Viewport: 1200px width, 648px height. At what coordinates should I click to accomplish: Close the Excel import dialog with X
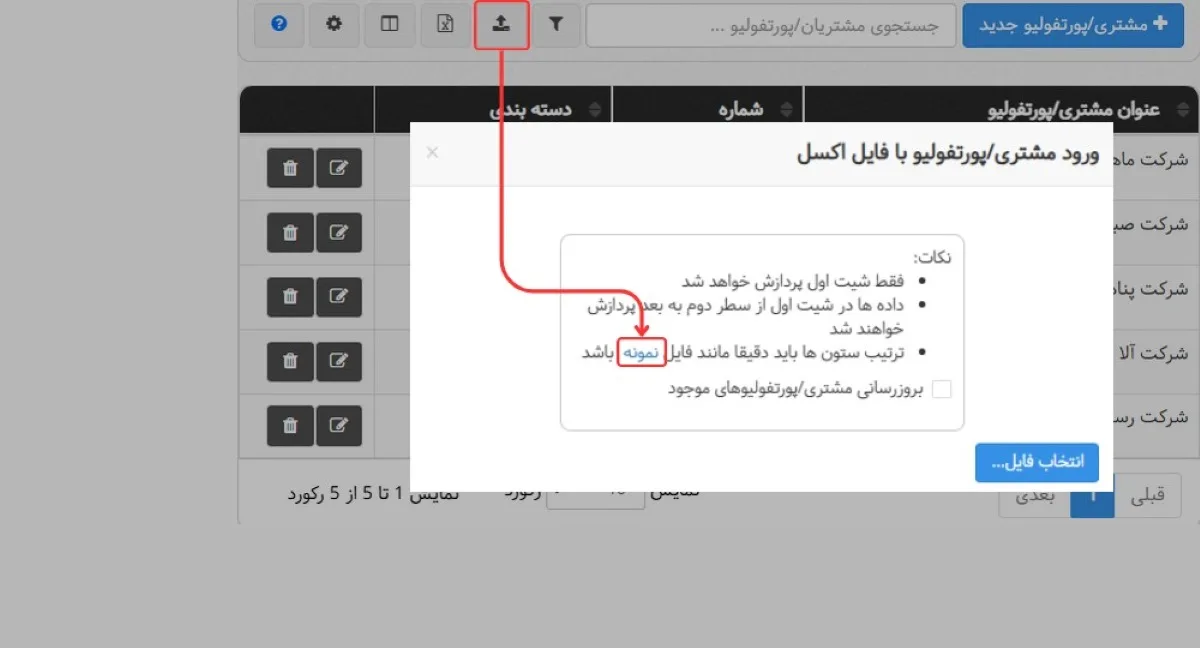(432, 152)
